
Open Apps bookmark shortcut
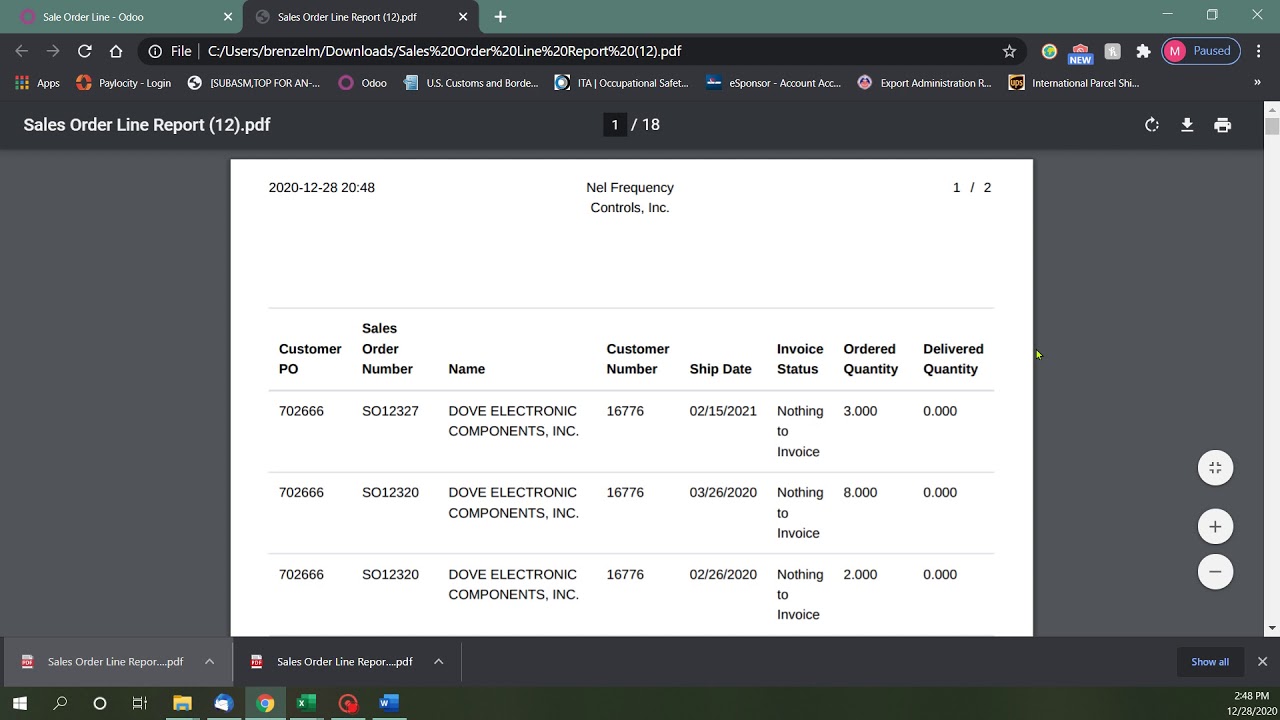pyautogui.click(x=38, y=83)
